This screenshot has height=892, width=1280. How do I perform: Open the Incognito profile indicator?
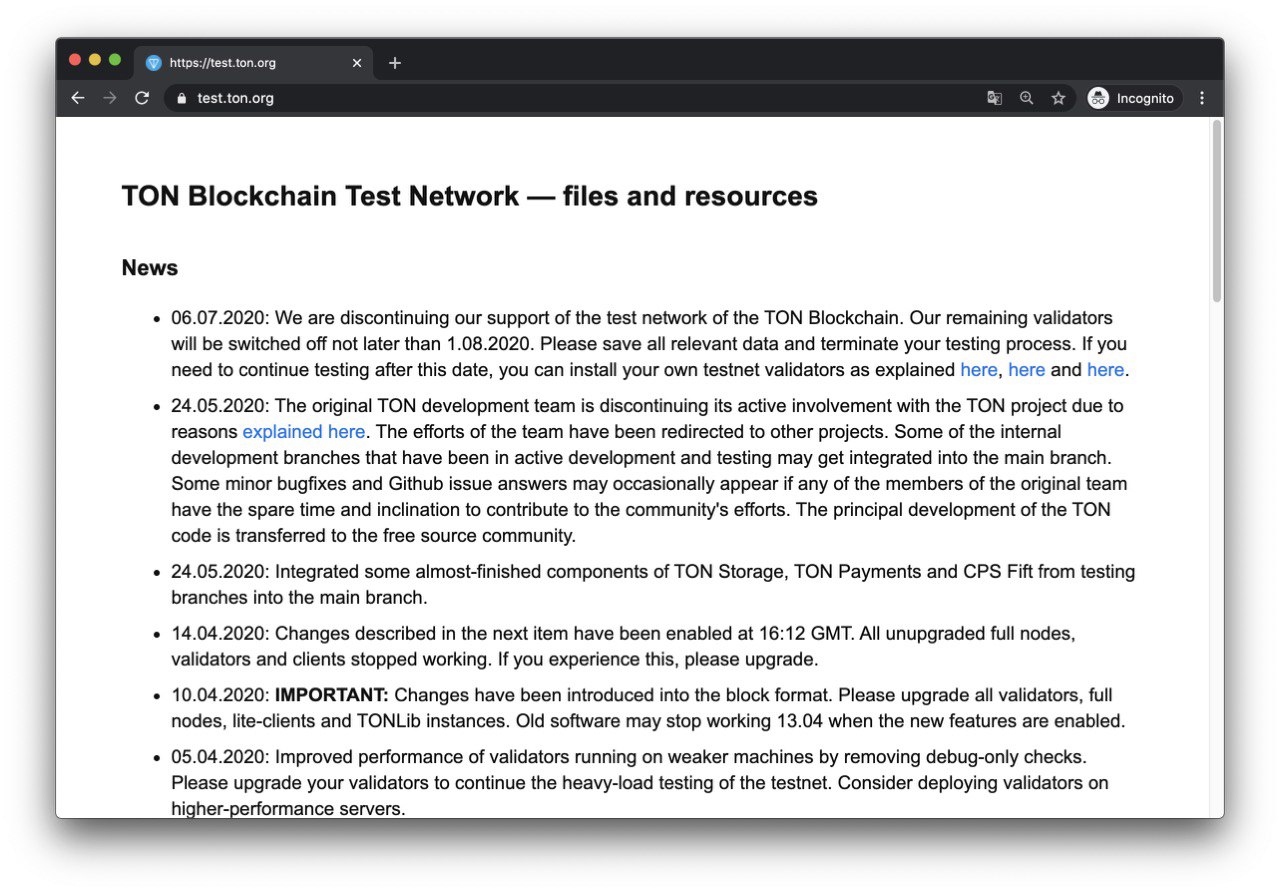tap(1133, 98)
